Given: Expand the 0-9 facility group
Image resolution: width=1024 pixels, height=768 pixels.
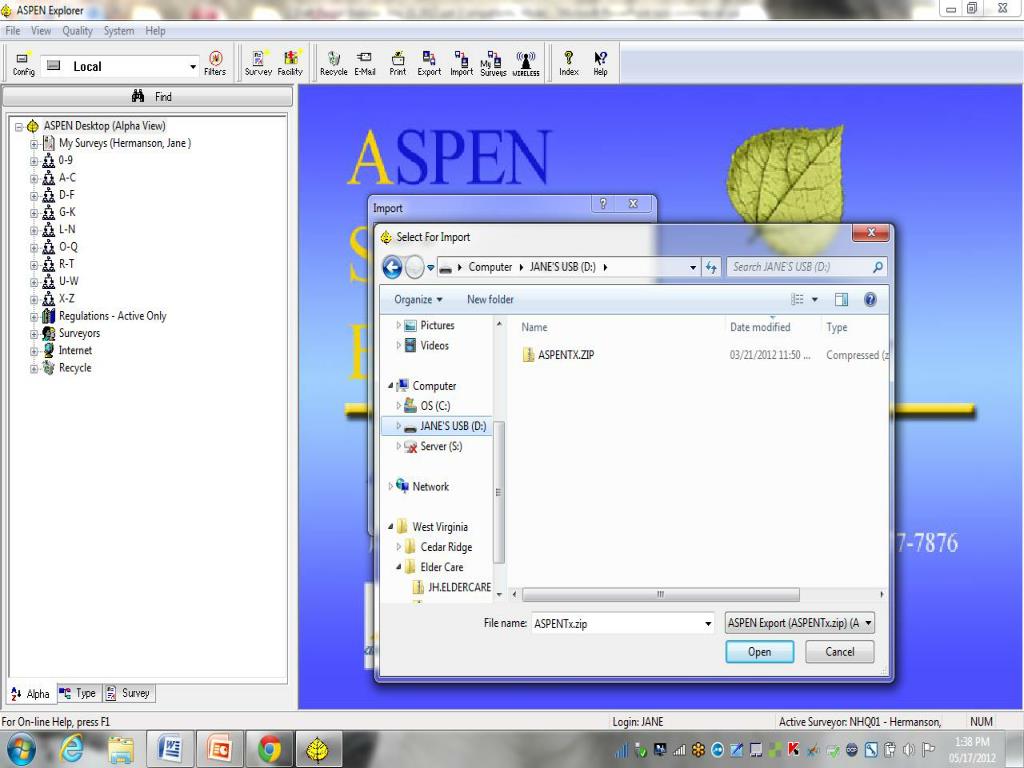Looking at the screenshot, I should [x=33, y=161].
